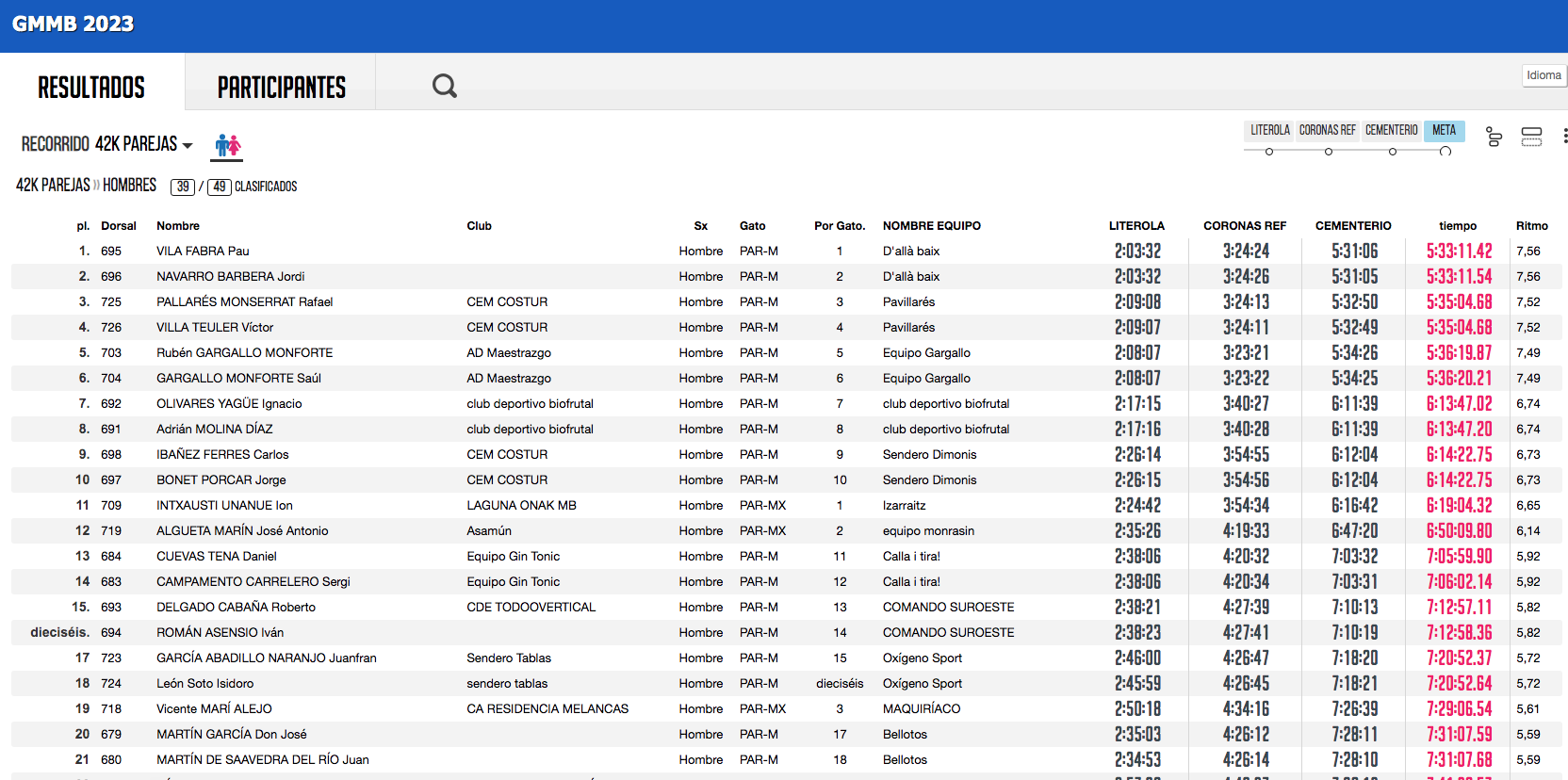
Task: Toggle the CORONAS REF checkpoint
Action: click(x=1327, y=130)
